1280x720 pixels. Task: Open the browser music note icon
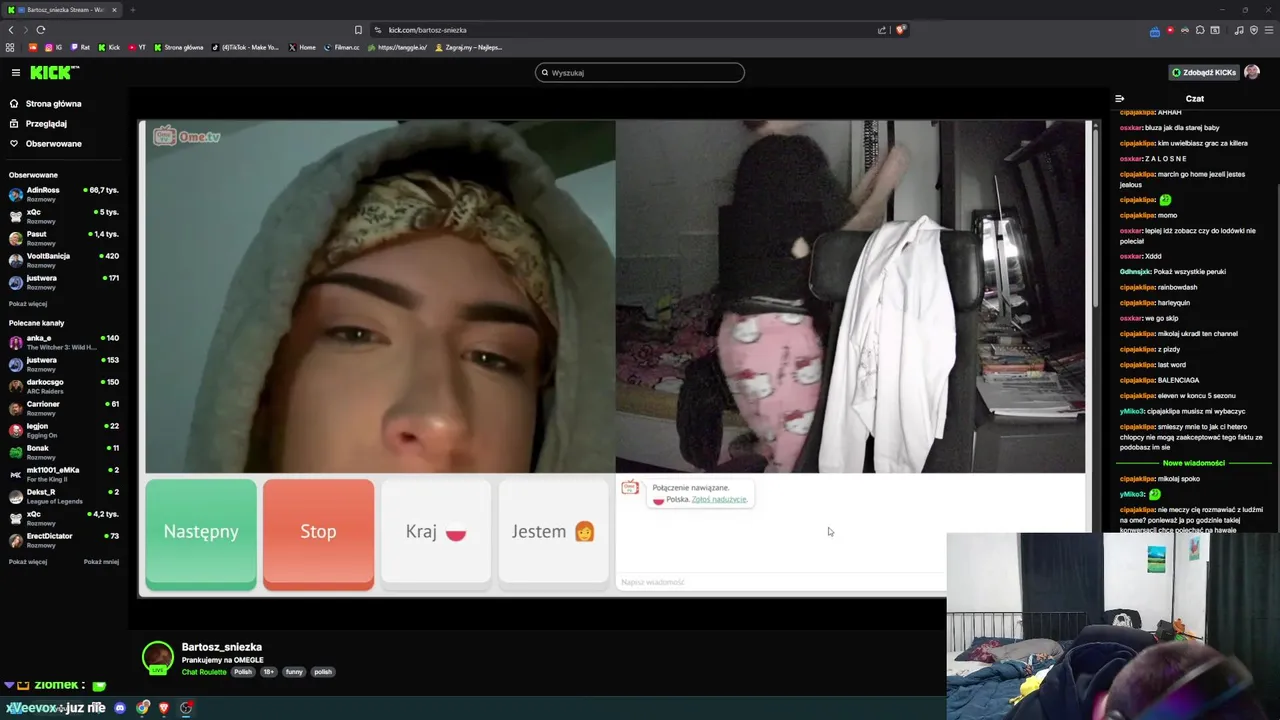coord(1239,30)
